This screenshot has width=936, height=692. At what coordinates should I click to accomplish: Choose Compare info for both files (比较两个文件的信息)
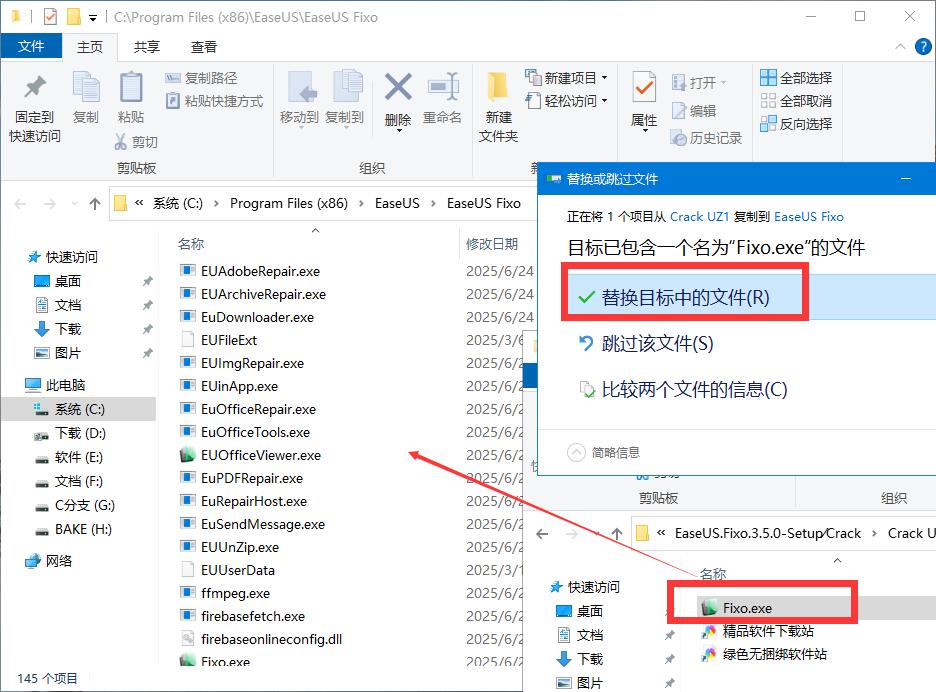pyautogui.click(x=683, y=389)
